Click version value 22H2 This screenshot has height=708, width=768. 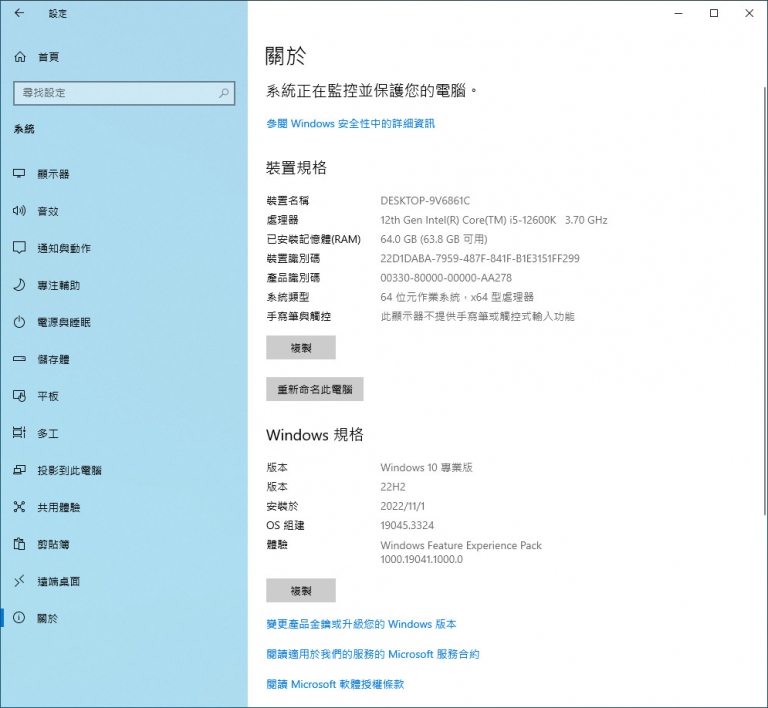tap(393, 487)
